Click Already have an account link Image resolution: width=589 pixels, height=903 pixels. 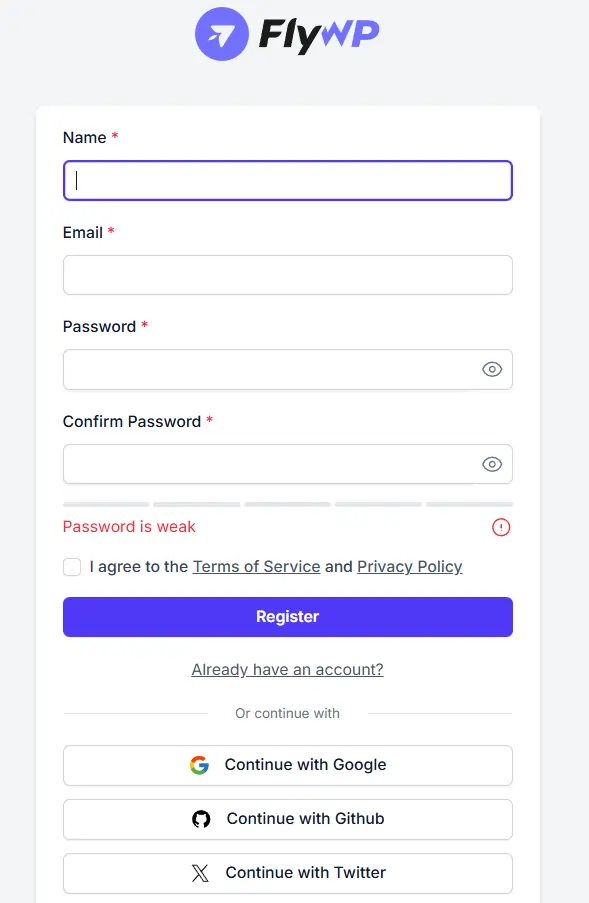287,669
